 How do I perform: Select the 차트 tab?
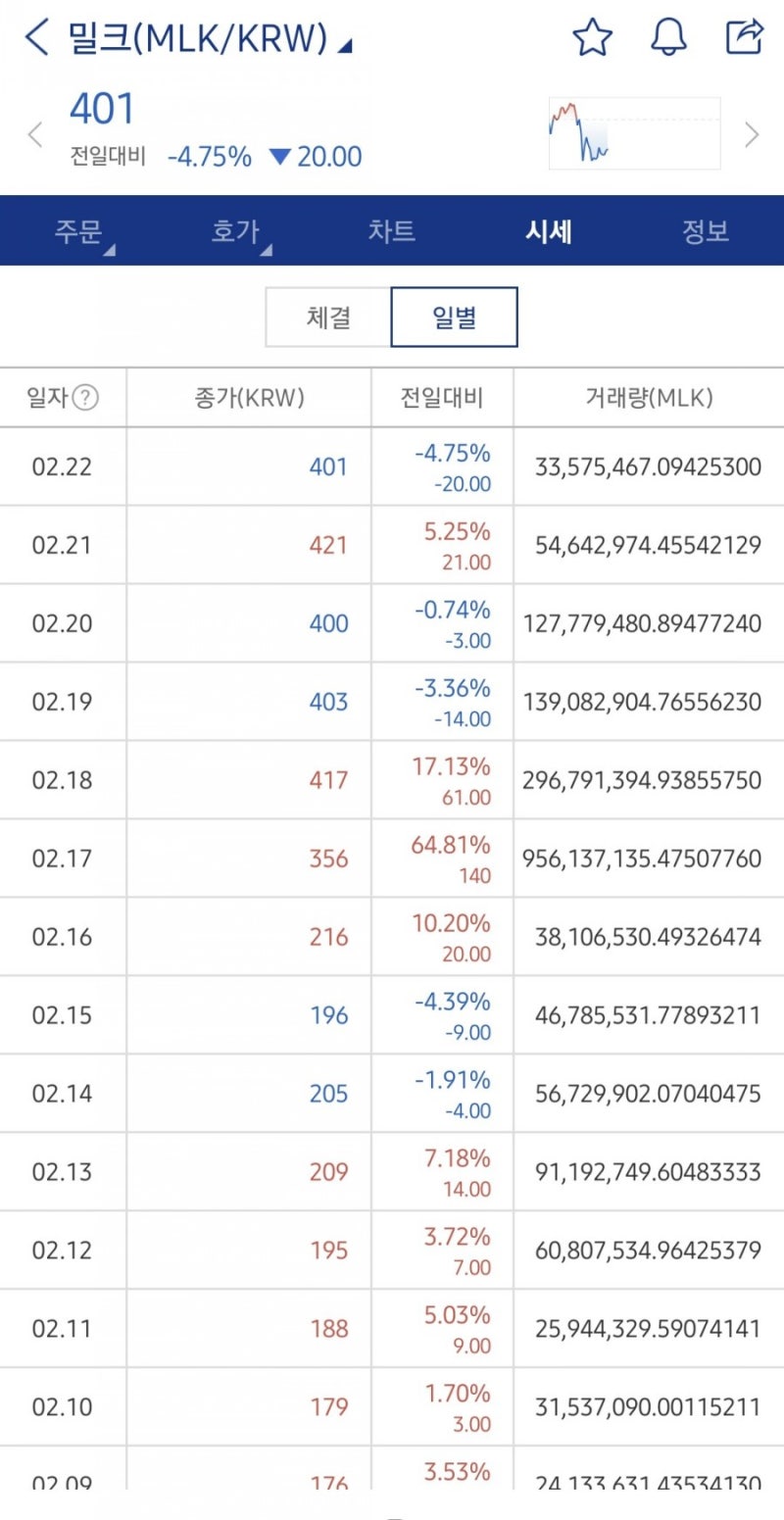pos(391,231)
